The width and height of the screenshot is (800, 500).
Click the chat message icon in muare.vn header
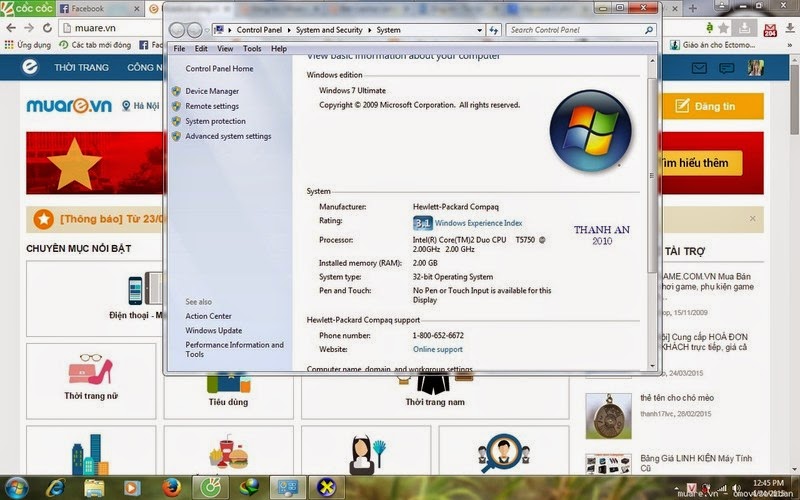(726, 68)
